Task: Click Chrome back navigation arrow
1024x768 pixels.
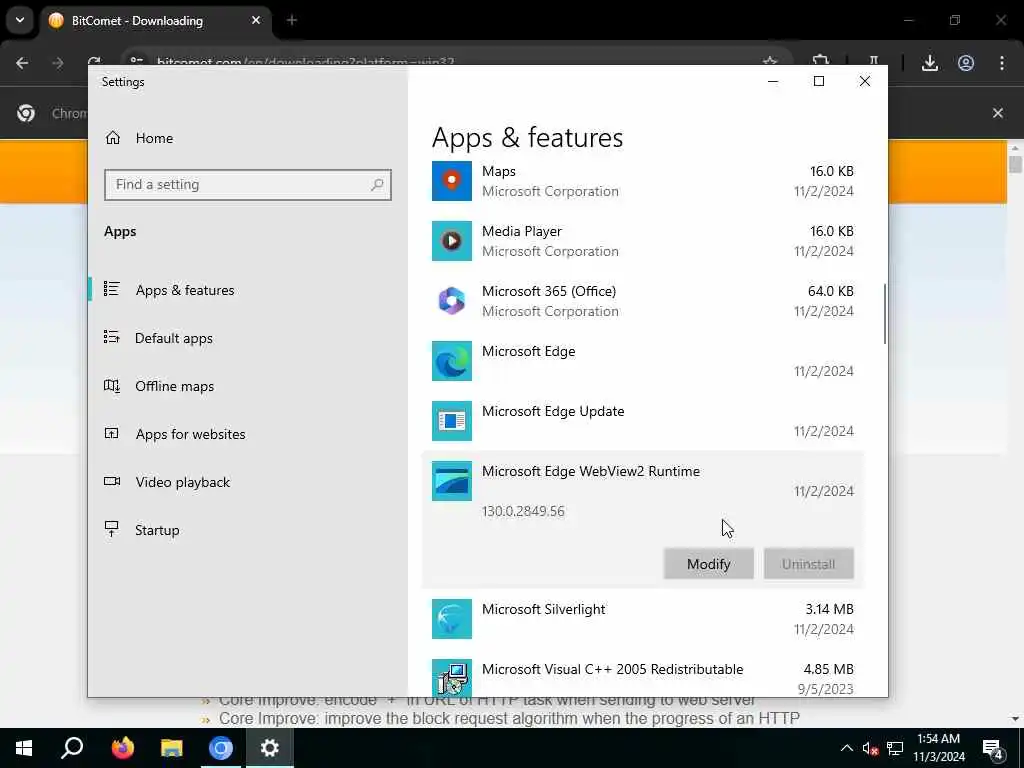Action: click(22, 63)
